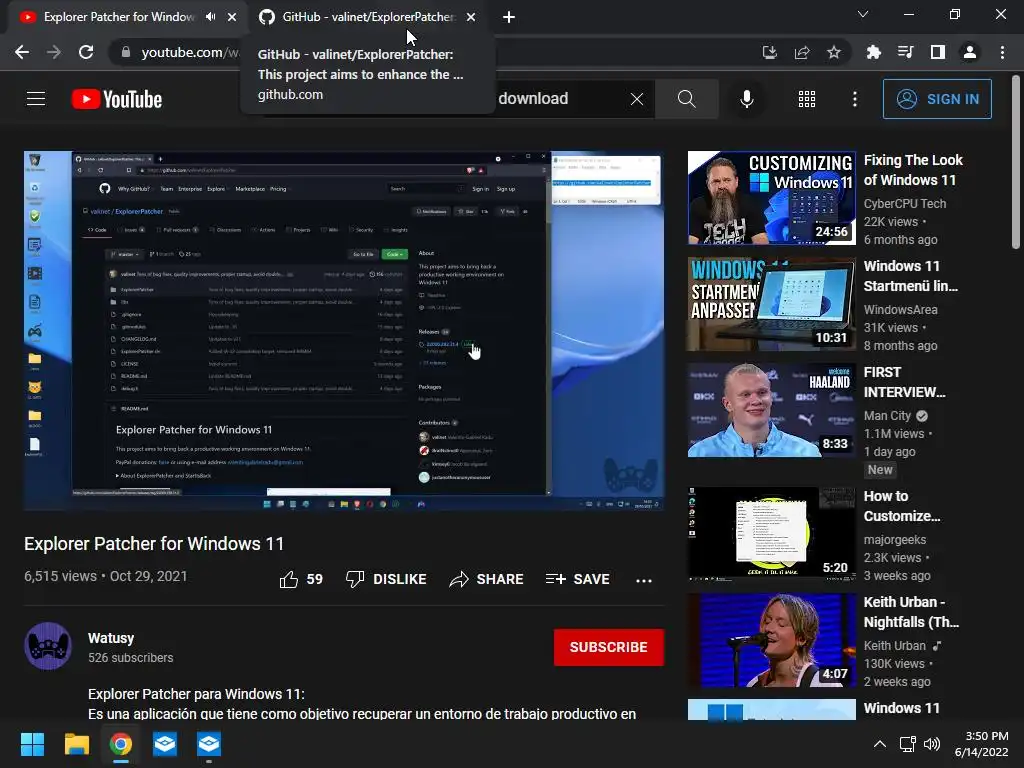Open How to Customize video title

[x=902, y=506]
